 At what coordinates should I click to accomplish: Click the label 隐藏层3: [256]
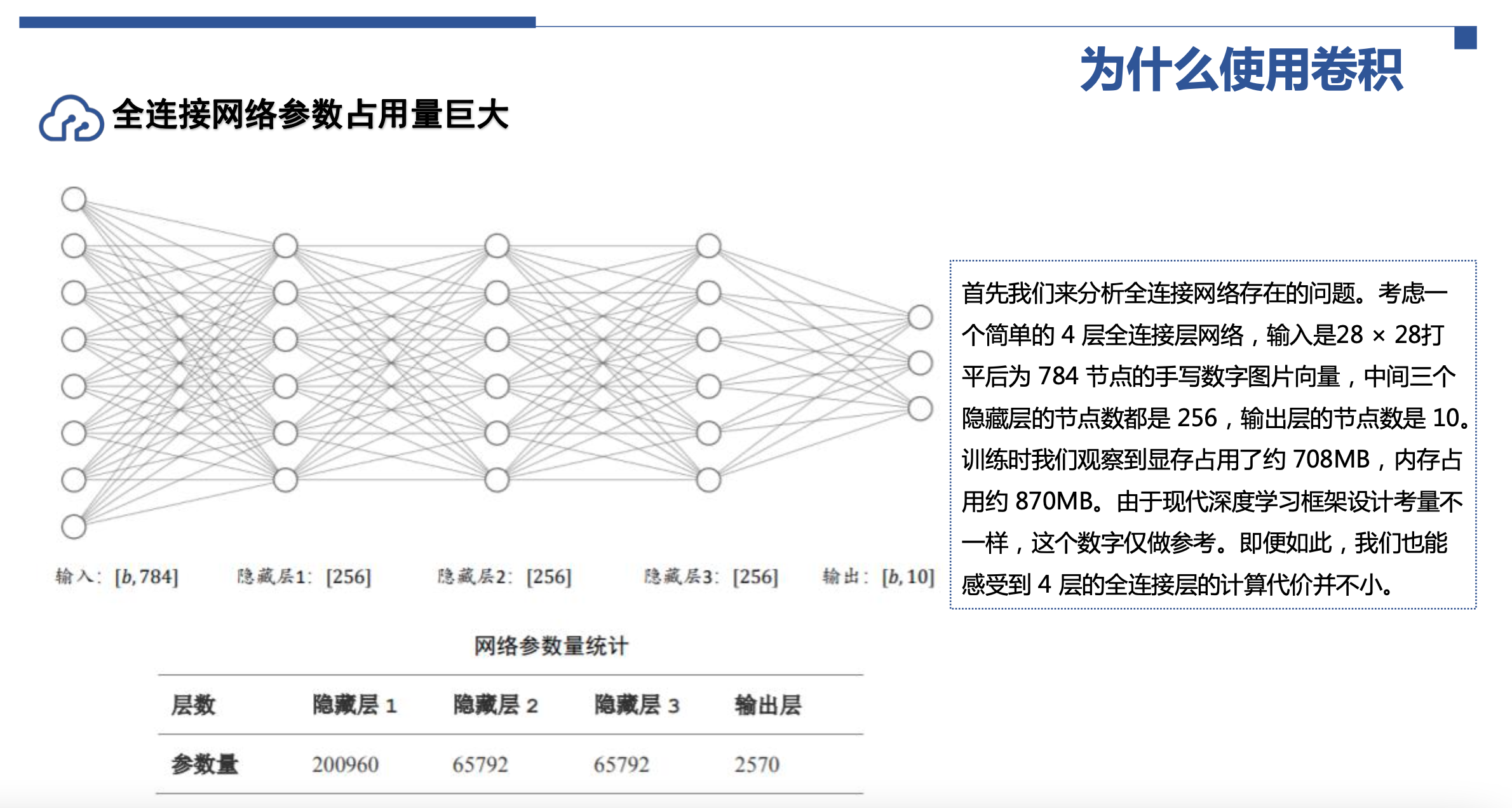coord(711,577)
